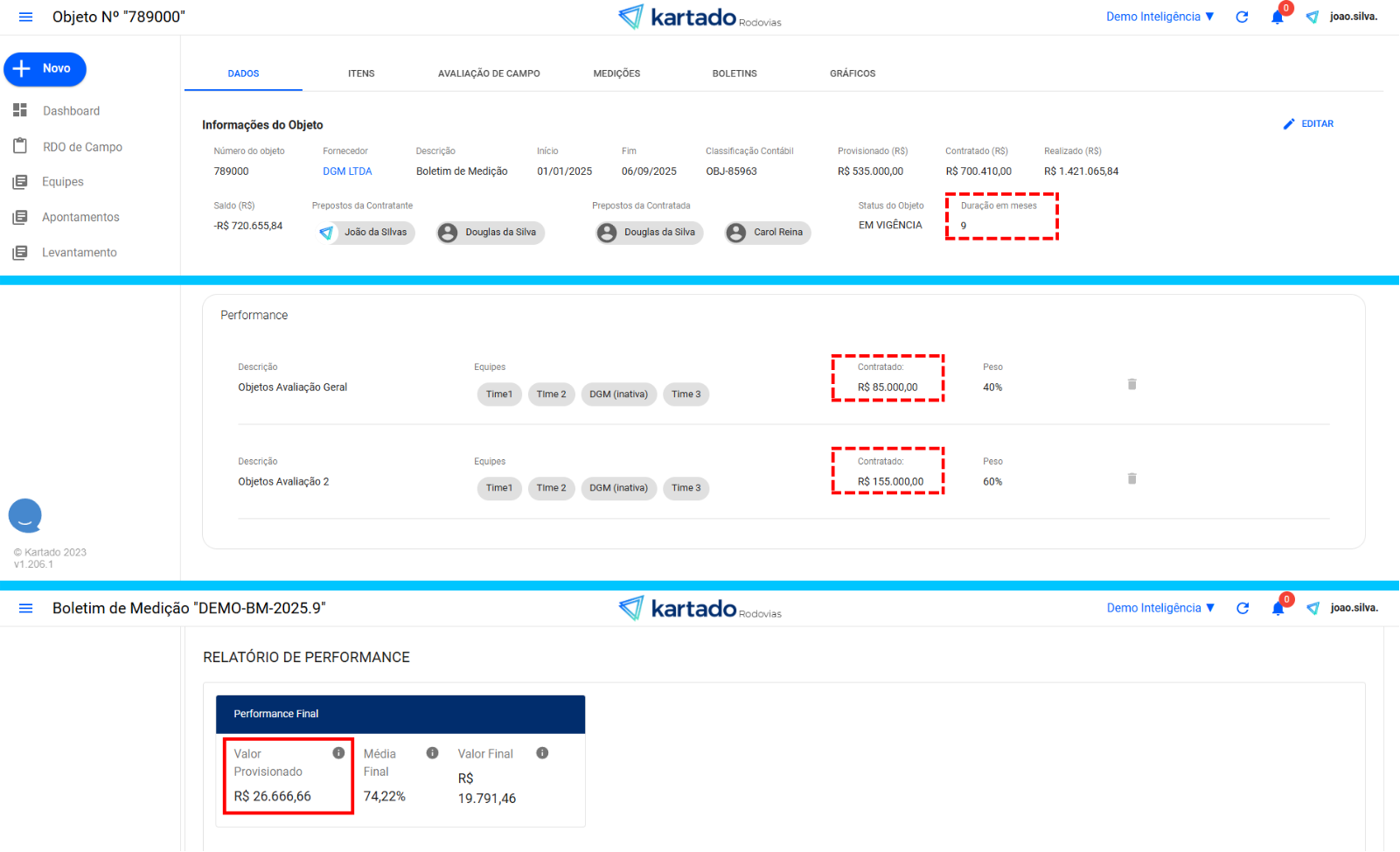Click info icon beside Valor Final
Viewport: 1400px width, 852px height.
point(542,753)
